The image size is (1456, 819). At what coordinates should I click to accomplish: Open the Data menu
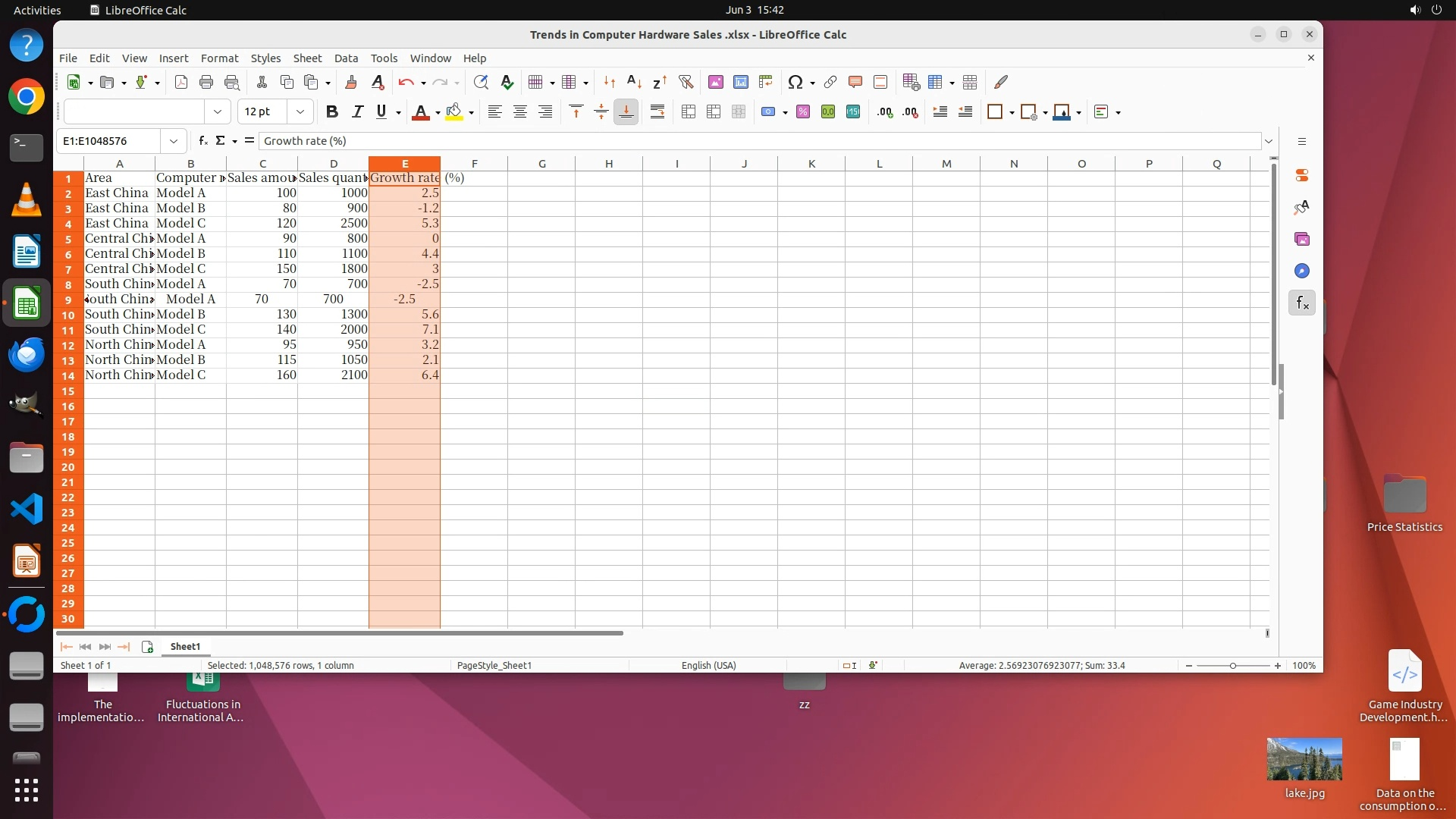[x=346, y=58]
